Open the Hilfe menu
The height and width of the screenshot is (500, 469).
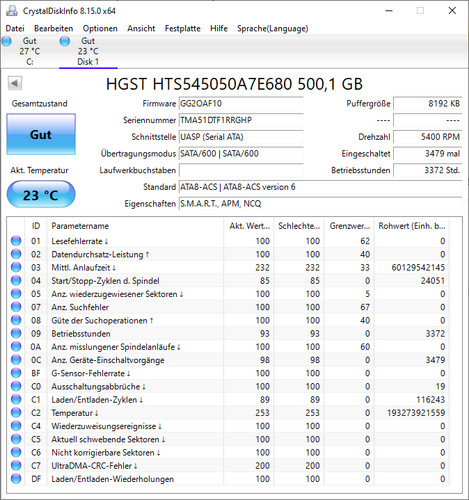click(219, 28)
